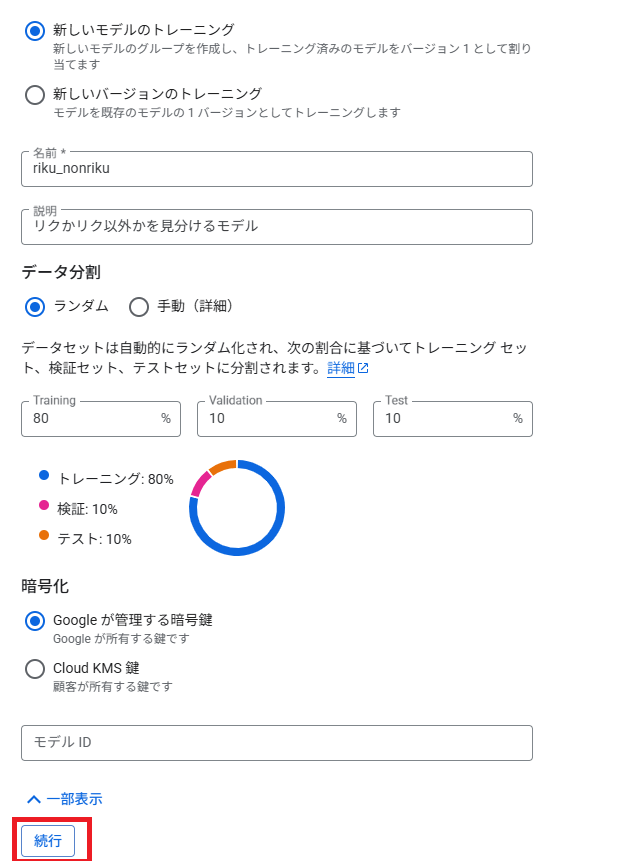This screenshot has height=861, width=627.
Task: Choose 手動（詳細）data split option
Action: [138, 307]
